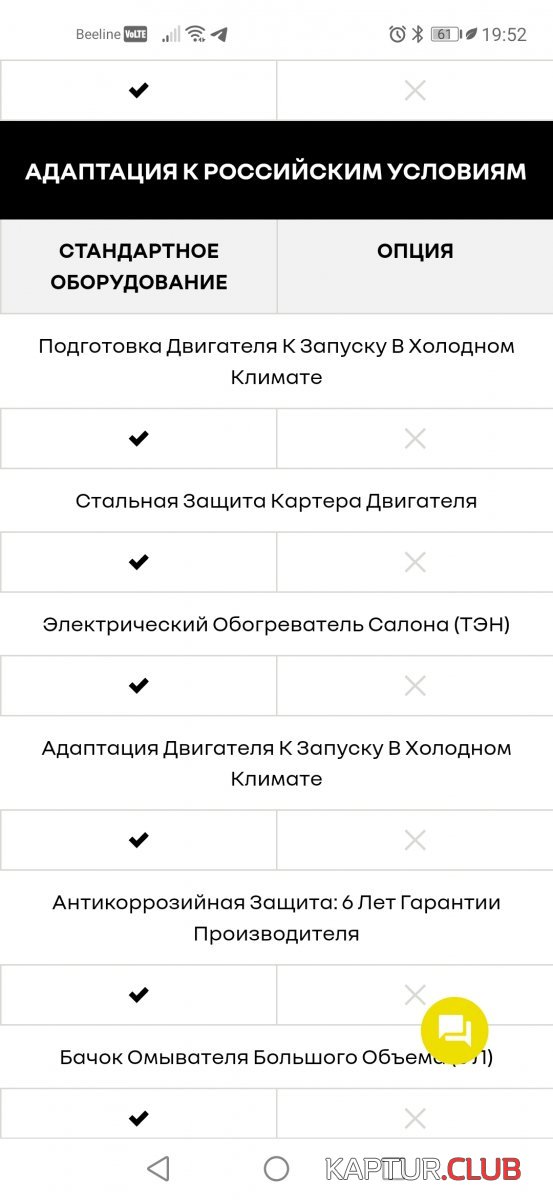Tap the Android back triangle icon

coord(158,1168)
